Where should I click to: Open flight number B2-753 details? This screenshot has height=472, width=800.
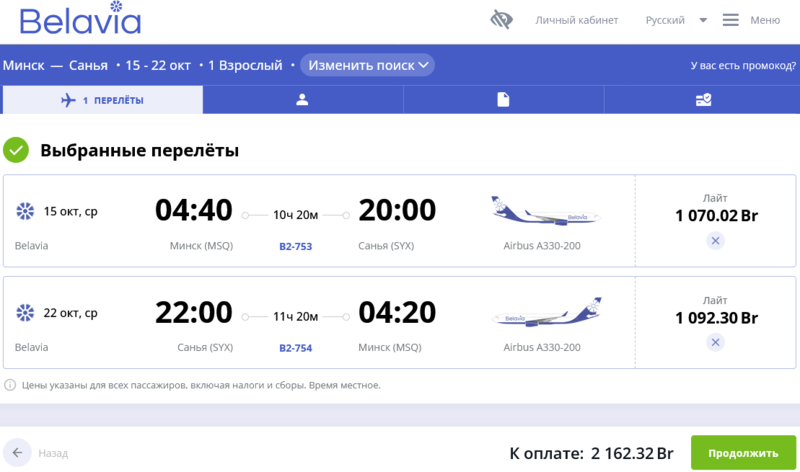click(x=295, y=246)
